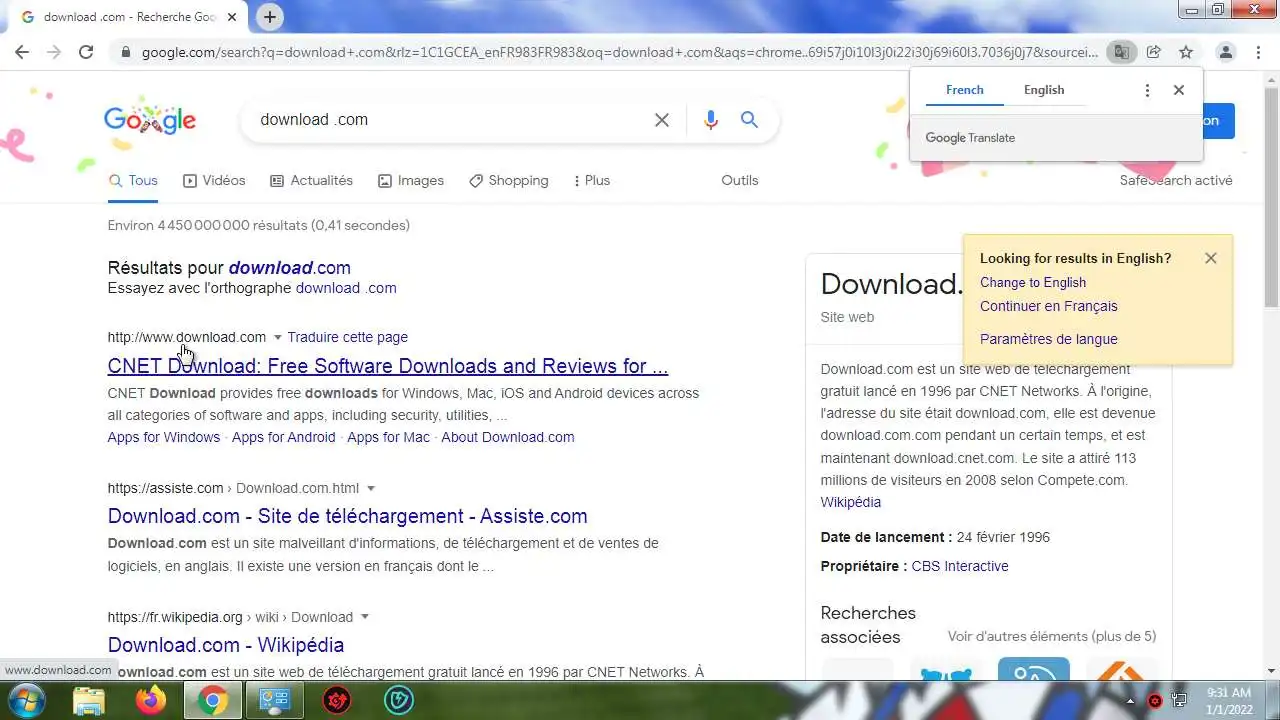The image size is (1280, 720).
Task: Open the Chrome profile avatar icon
Action: [1226, 52]
